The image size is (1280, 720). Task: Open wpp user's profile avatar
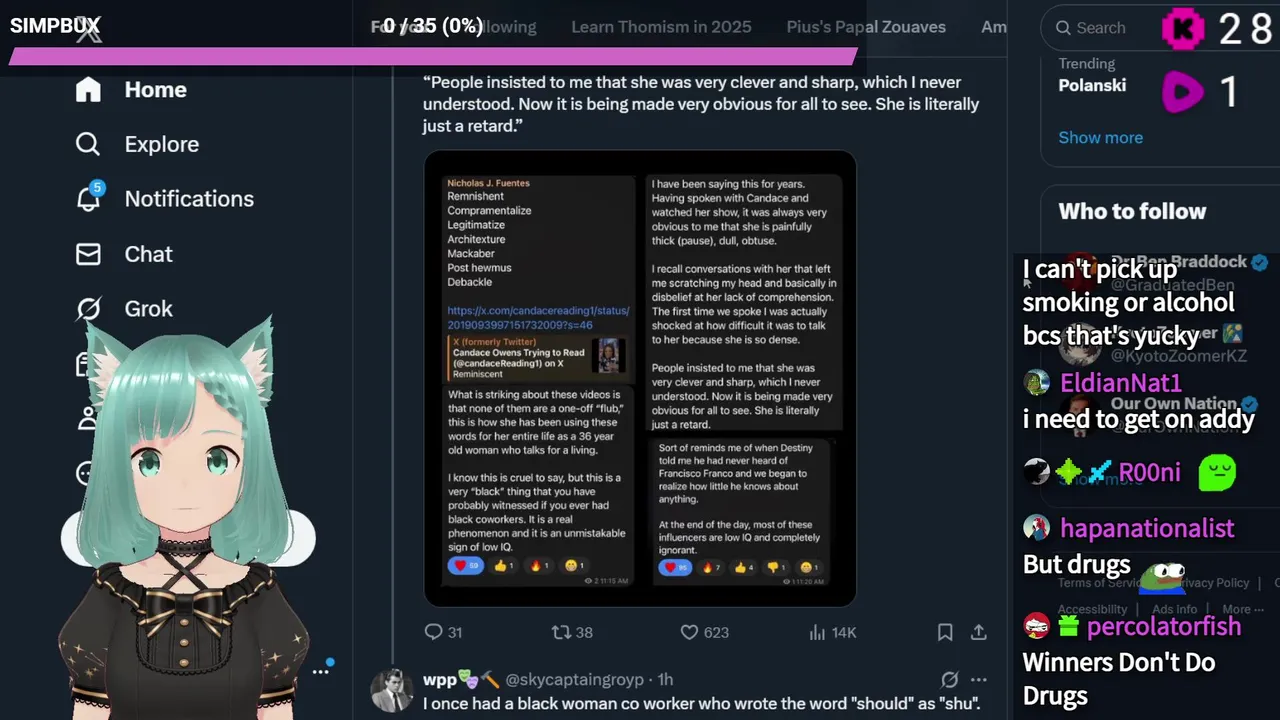tap(391, 690)
